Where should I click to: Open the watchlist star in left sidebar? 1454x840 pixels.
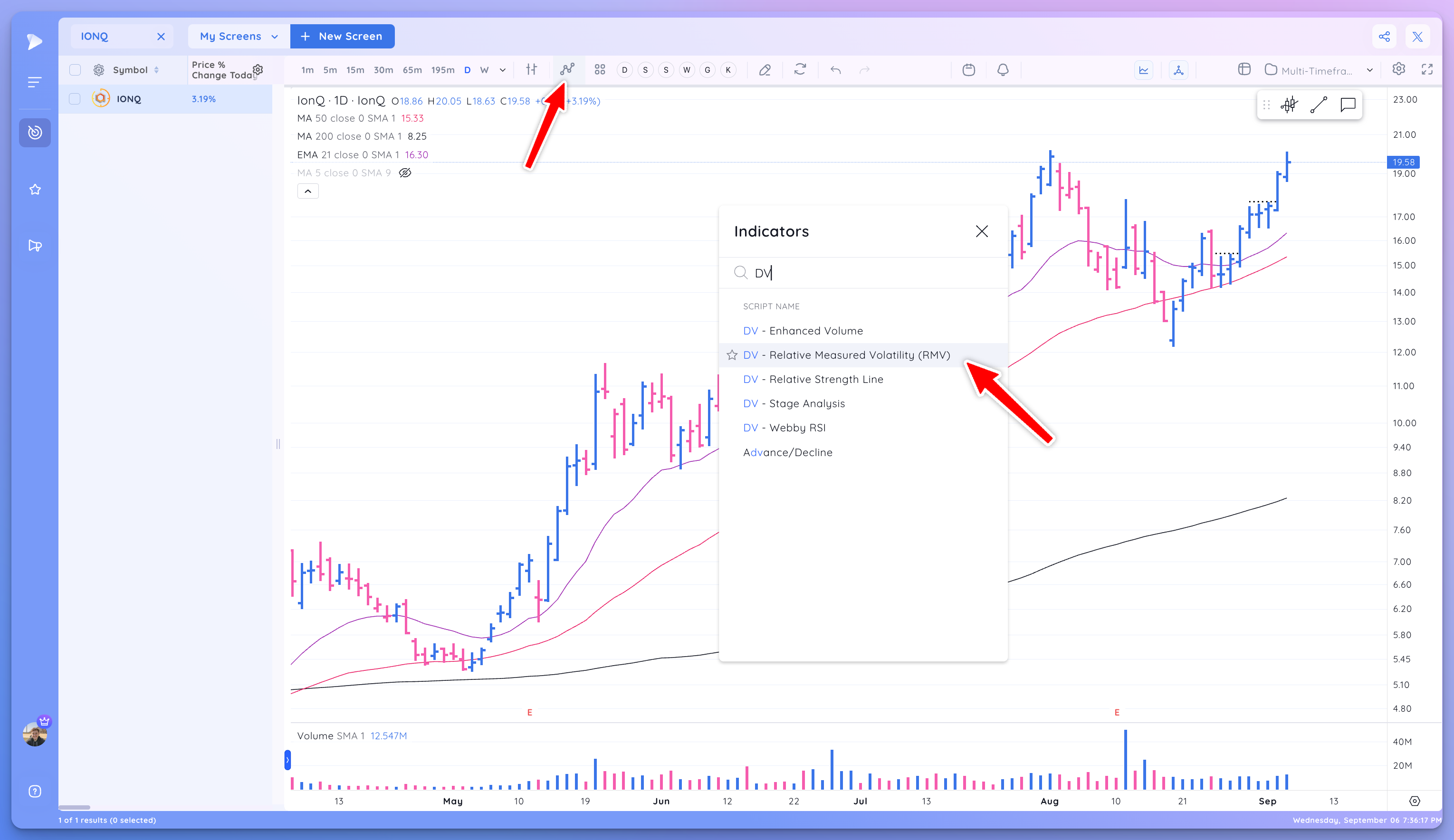[x=35, y=189]
